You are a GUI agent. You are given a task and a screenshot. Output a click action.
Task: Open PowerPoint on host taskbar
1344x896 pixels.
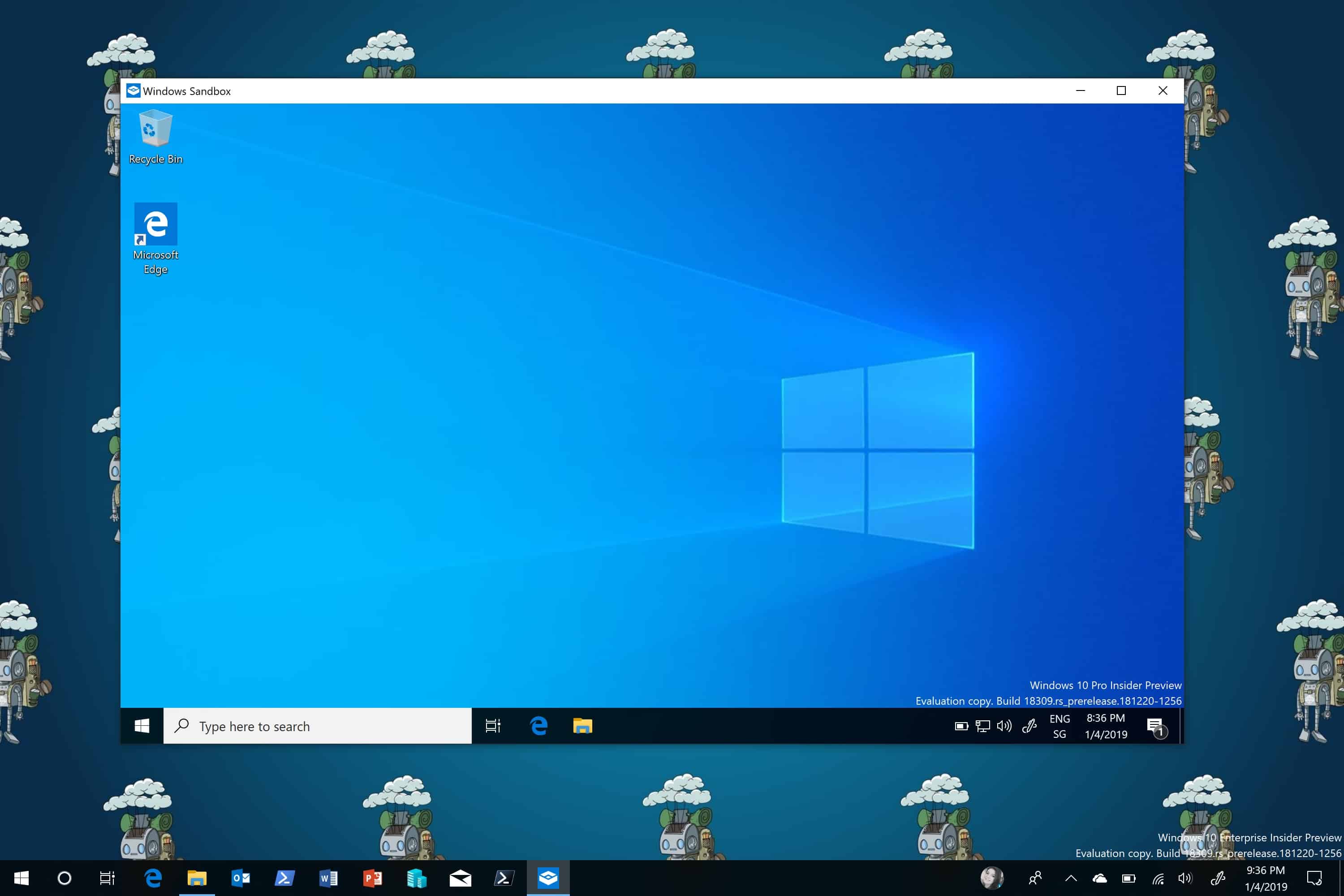pos(372,878)
